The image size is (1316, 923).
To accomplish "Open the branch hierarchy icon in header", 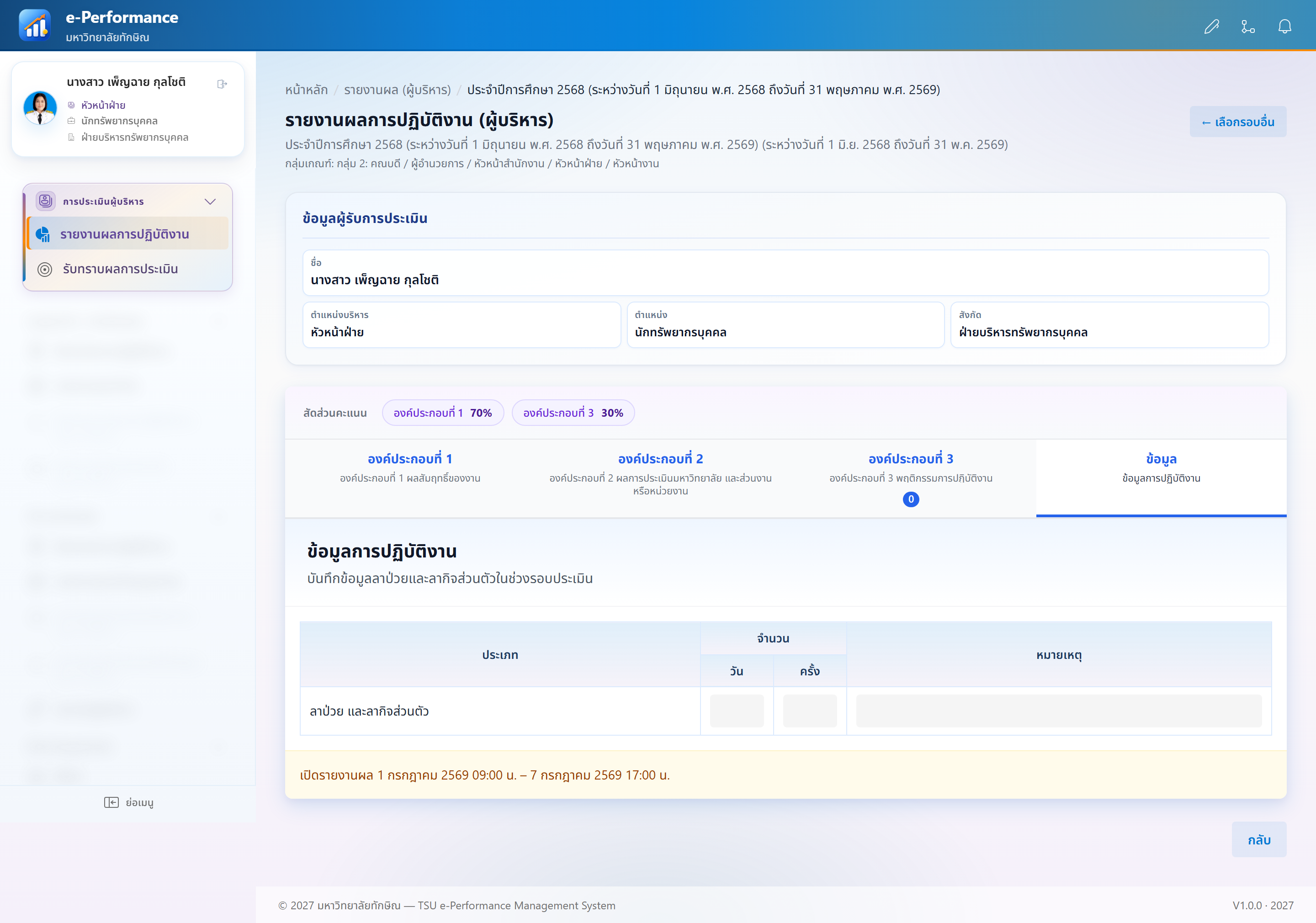I will (1248, 27).
